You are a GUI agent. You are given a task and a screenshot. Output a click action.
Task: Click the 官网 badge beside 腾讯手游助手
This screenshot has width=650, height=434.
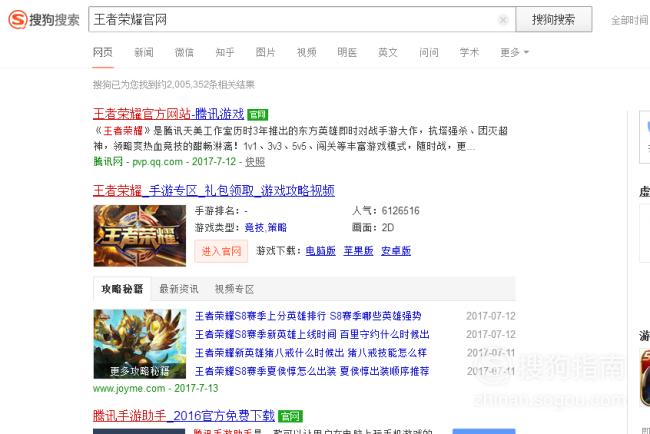pyautogui.click(x=290, y=416)
